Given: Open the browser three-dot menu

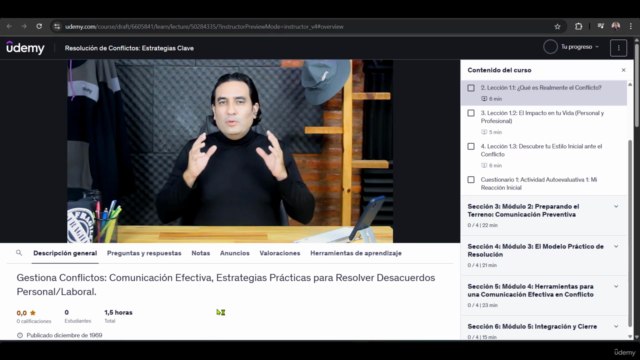Looking at the screenshot, I should point(631,27).
